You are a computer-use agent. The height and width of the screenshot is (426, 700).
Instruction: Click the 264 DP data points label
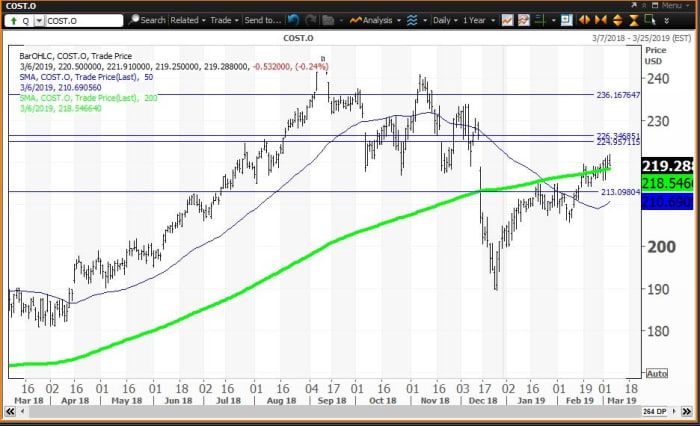tap(654, 411)
